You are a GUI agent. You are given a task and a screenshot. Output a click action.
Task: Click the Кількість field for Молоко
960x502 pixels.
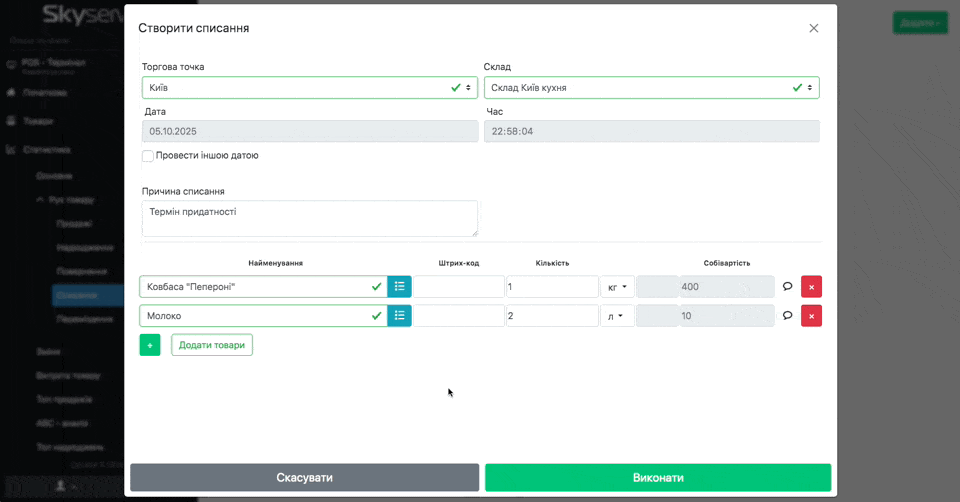click(551, 316)
